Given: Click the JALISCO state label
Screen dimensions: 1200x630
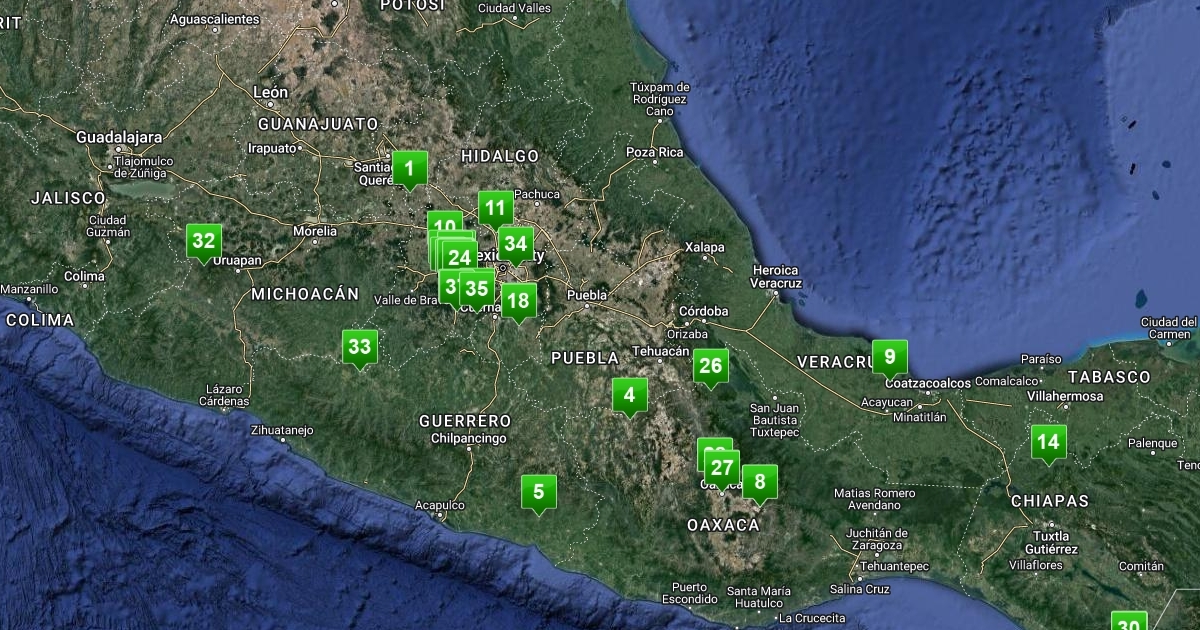Looking at the screenshot, I should 68,198.
